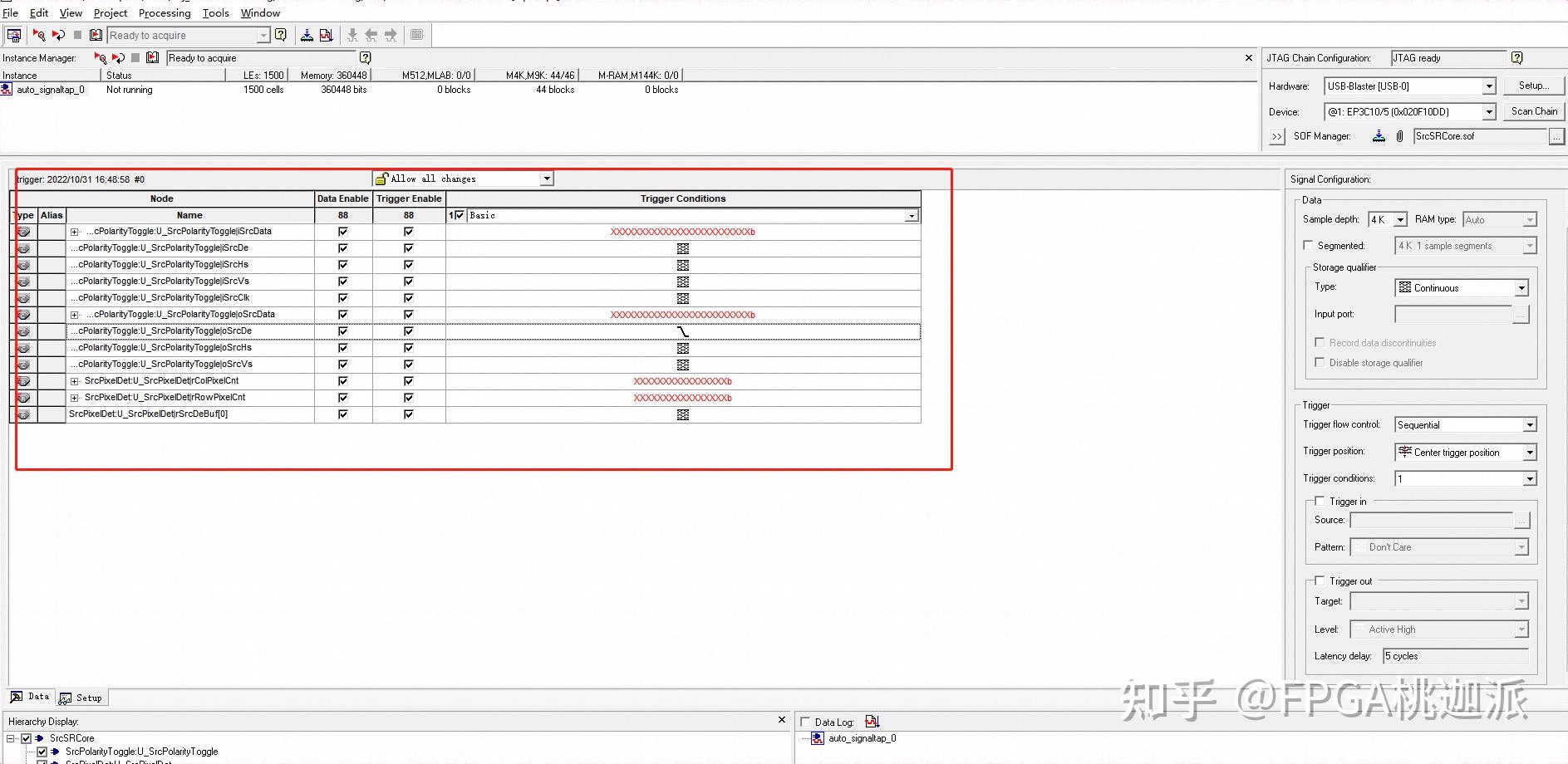Click Autorun Analysis icon in main toolbar
Image resolution: width=1568 pixels, height=764 pixels.
point(58,35)
